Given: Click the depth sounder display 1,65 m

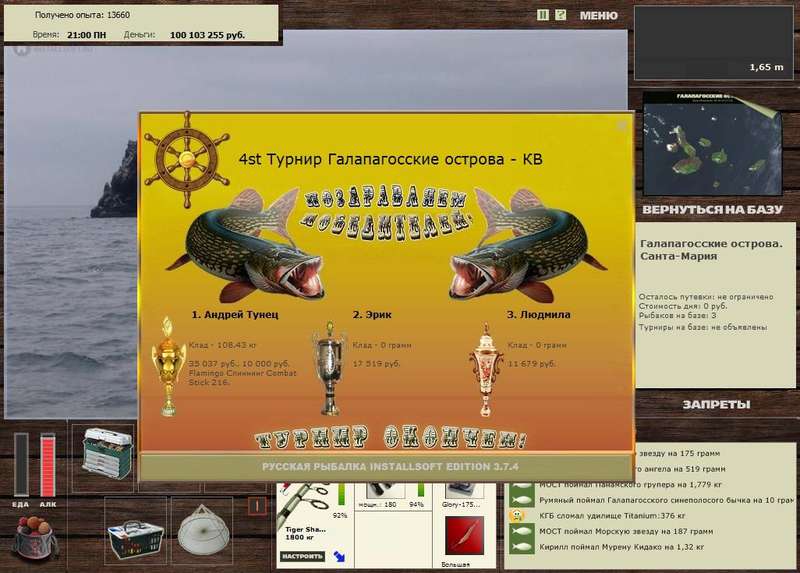Looking at the screenshot, I should click(x=713, y=43).
